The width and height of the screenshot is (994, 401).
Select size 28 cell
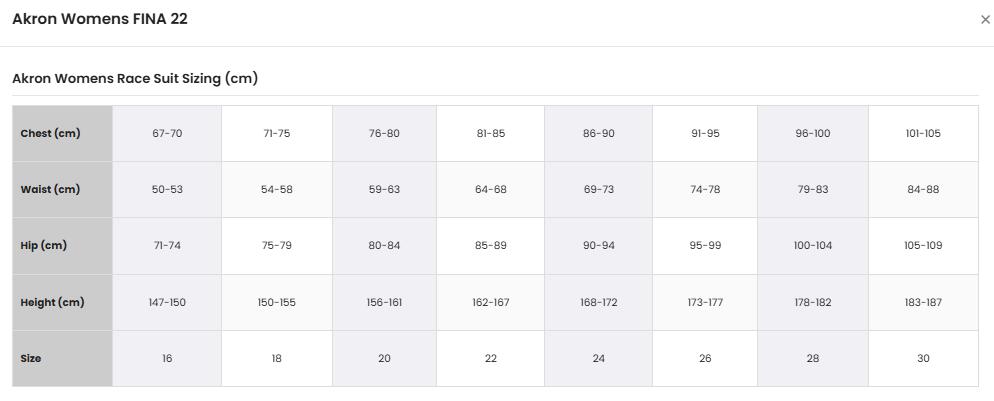(813, 359)
